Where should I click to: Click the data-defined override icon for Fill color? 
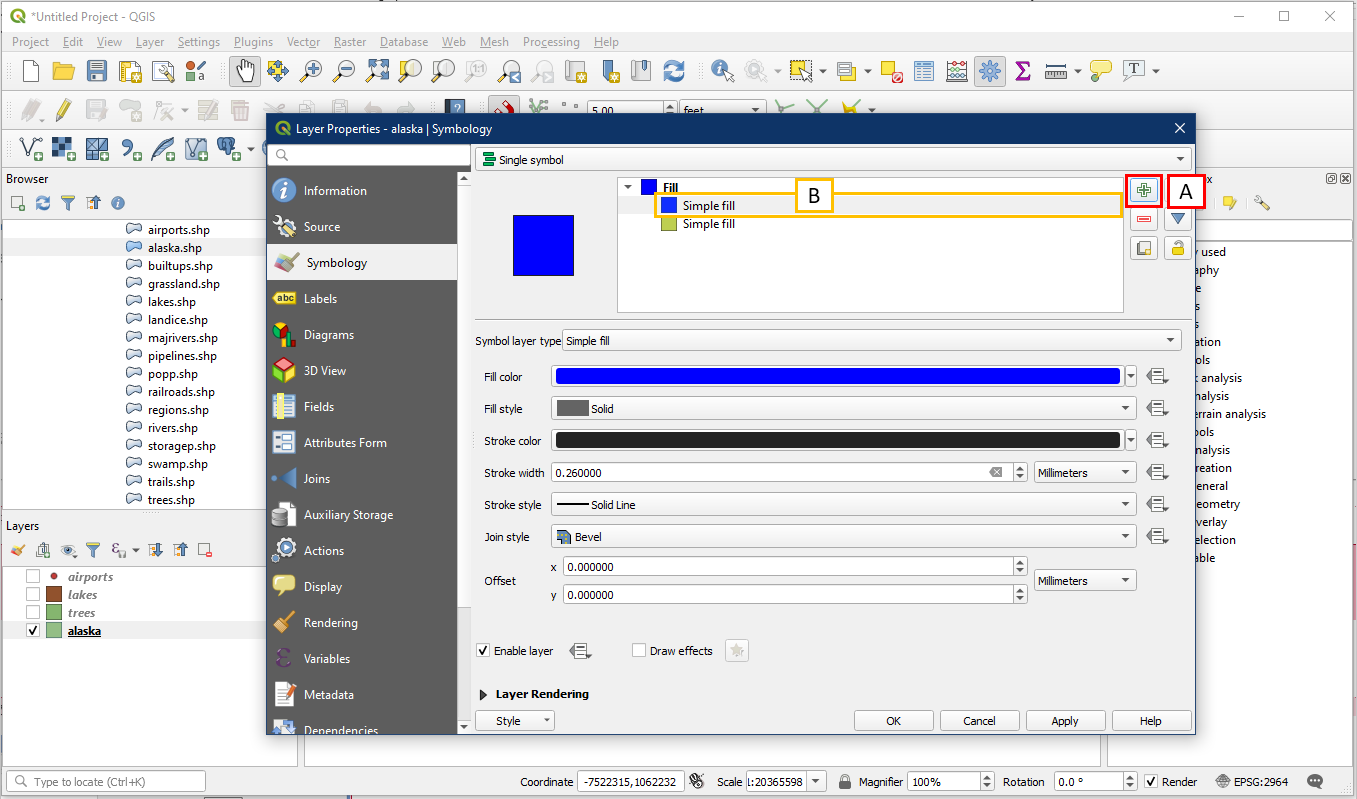1158,377
